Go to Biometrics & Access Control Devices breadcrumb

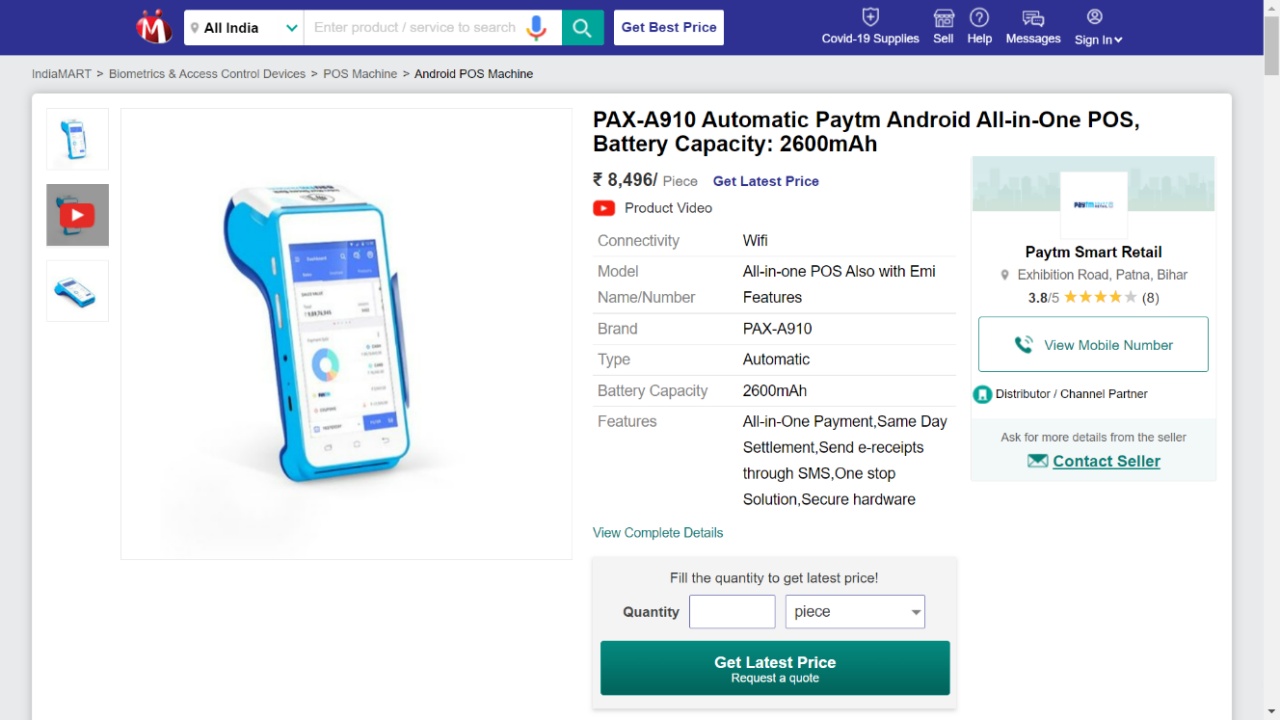pos(207,74)
